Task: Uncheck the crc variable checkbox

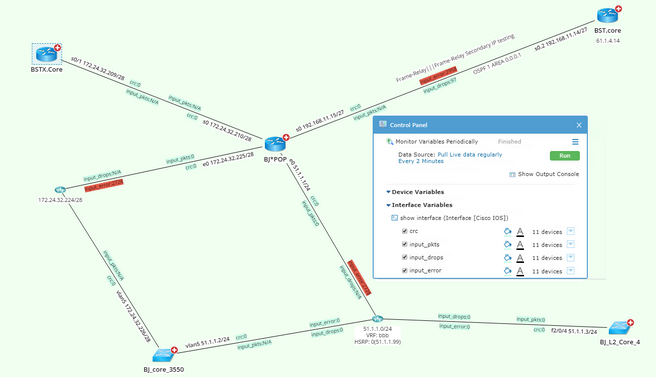Action: [405, 231]
